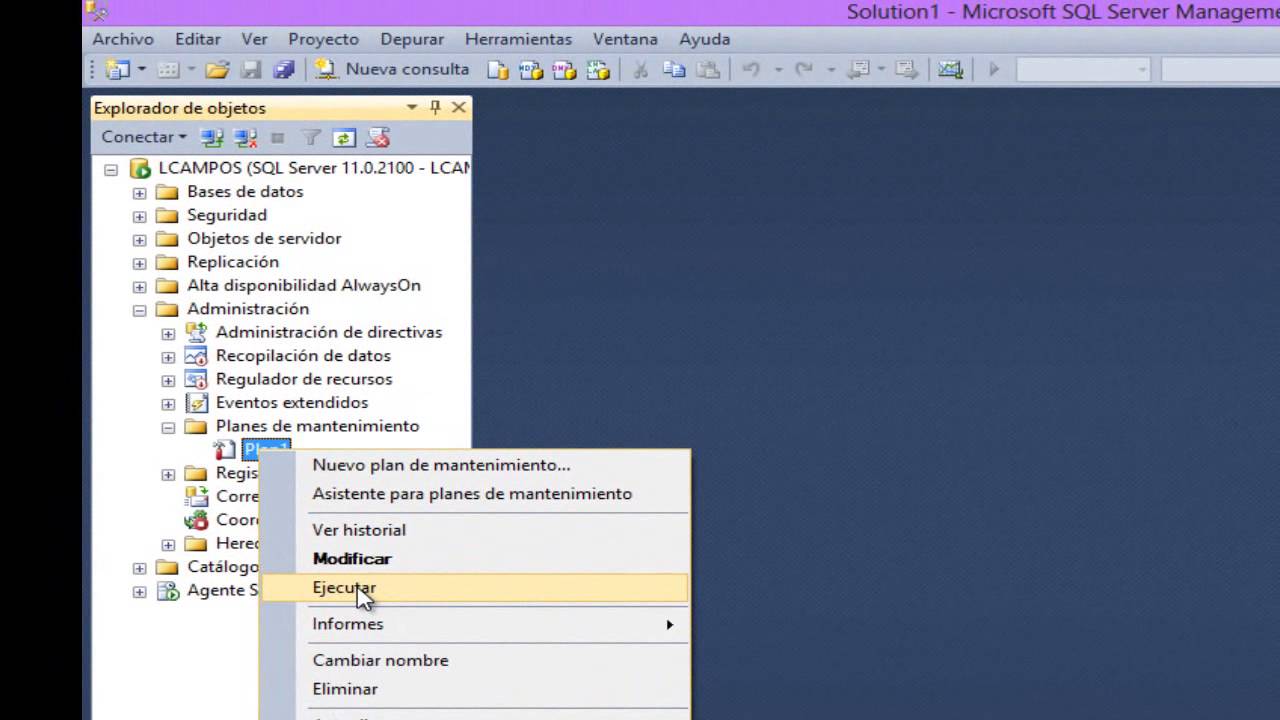Expand the Bases de datos folder
Screen dimensions: 1280x720
pyautogui.click(x=139, y=193)
